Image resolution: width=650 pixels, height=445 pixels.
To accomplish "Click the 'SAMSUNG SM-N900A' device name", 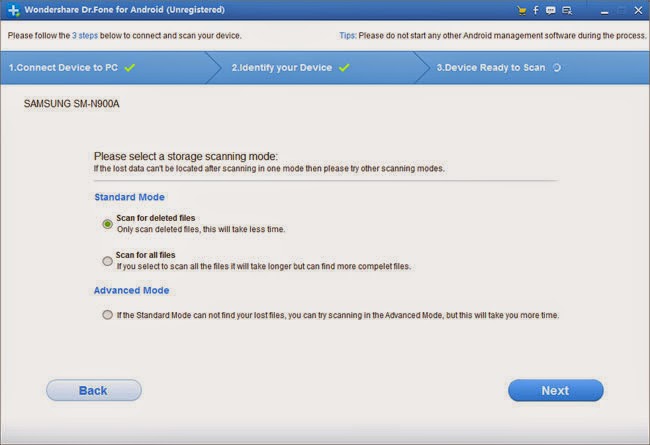I will pyautogui.click(x=71, y=104).
